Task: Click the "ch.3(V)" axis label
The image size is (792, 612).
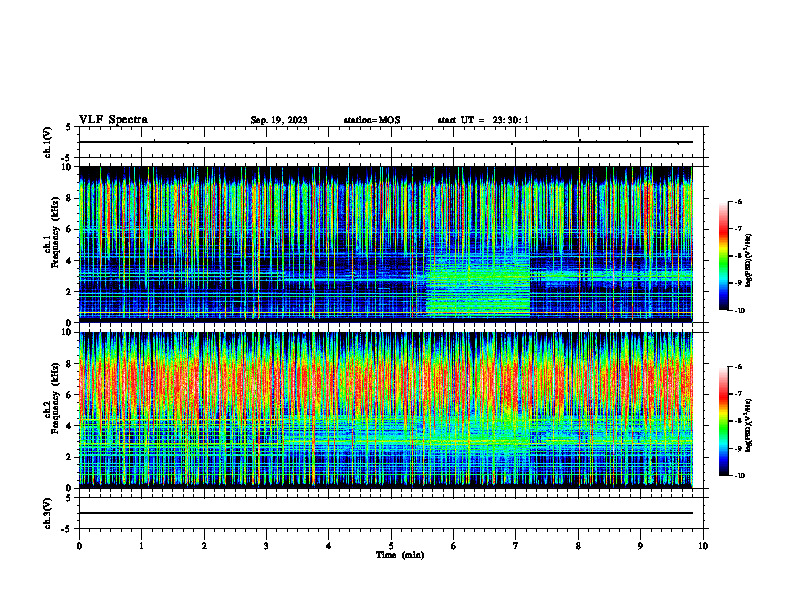Action: [x=47, y=513]
